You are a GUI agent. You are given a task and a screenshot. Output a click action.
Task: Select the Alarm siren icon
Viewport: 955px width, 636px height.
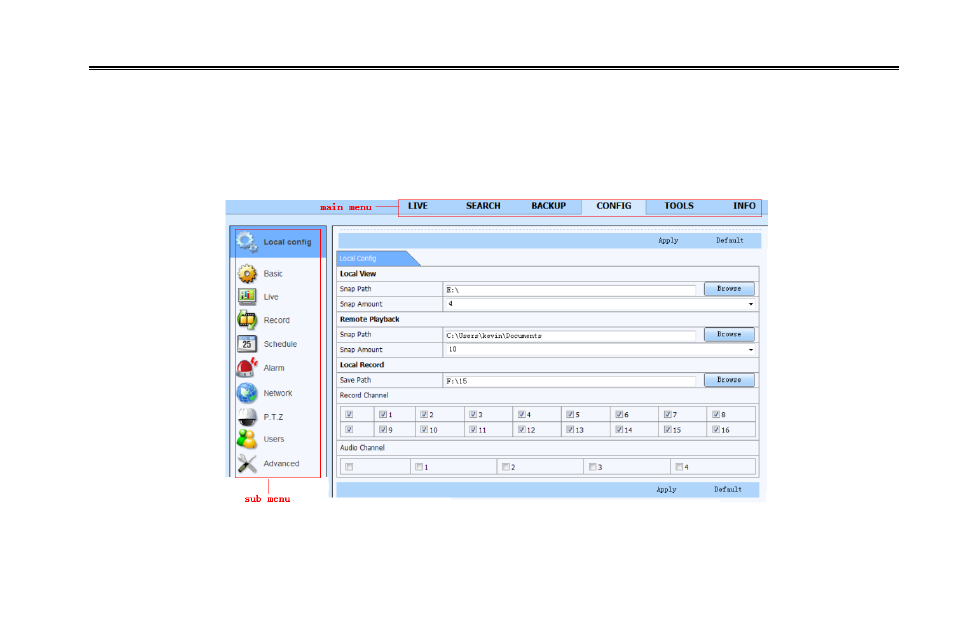(x=247, y=368)
